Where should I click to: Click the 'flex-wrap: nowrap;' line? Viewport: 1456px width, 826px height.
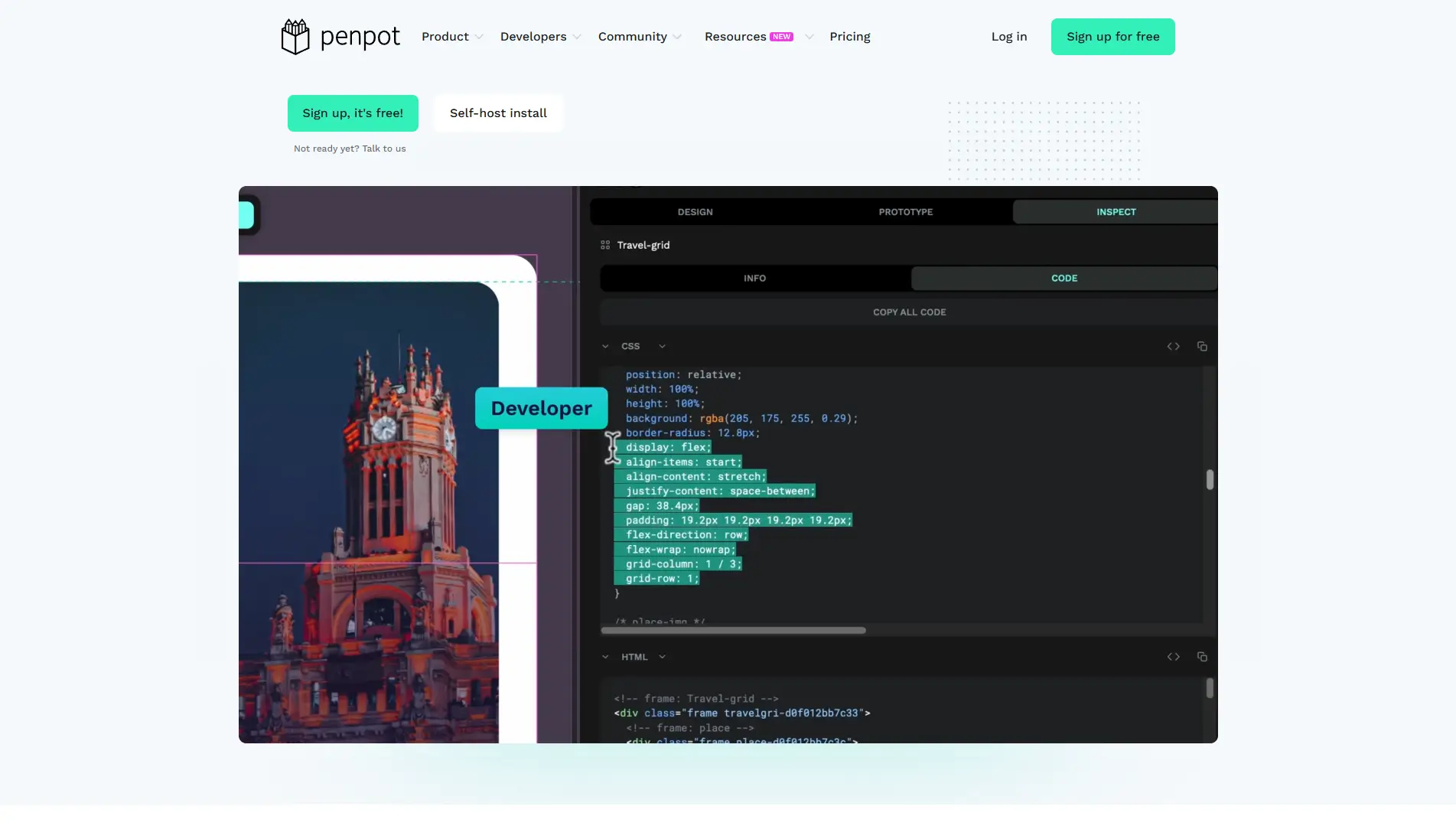pos(680,550)
